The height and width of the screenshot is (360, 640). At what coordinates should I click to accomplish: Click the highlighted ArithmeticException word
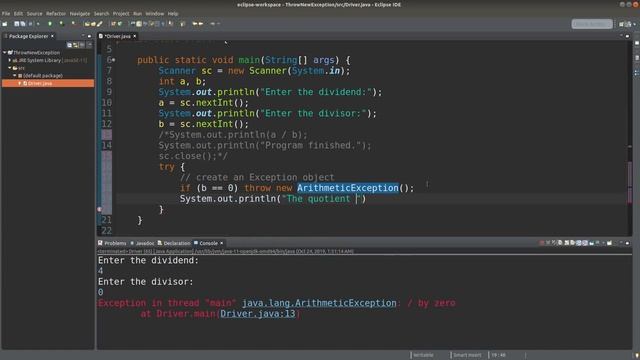click(x=347, y=188)
